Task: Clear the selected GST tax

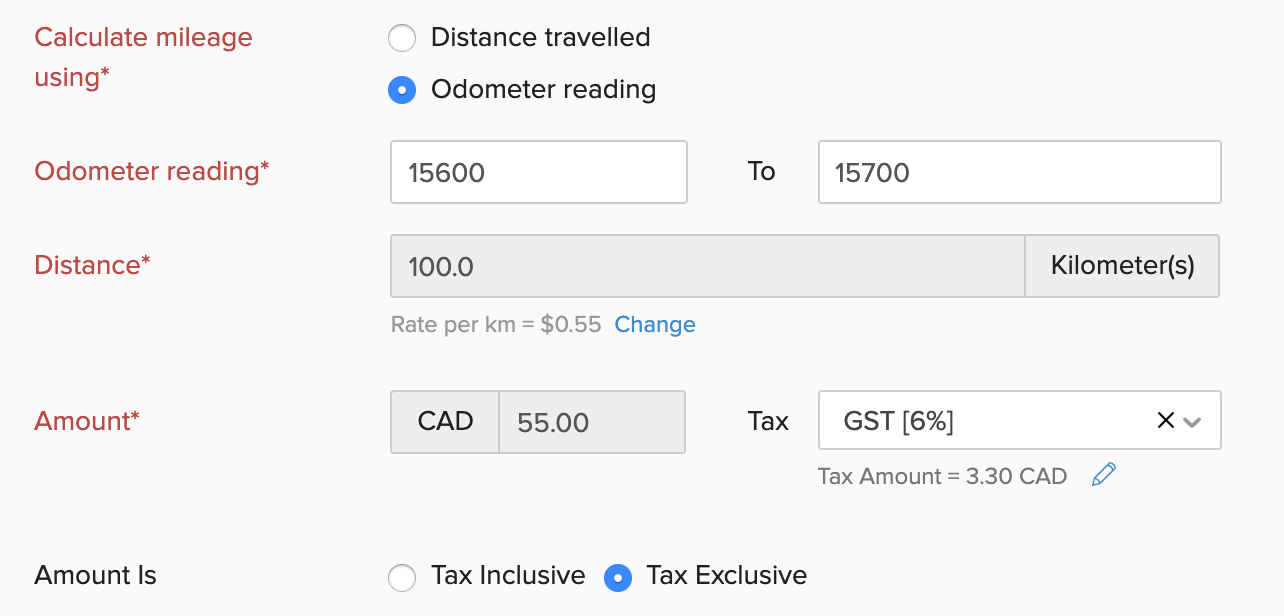Action: pos(1165,421)
